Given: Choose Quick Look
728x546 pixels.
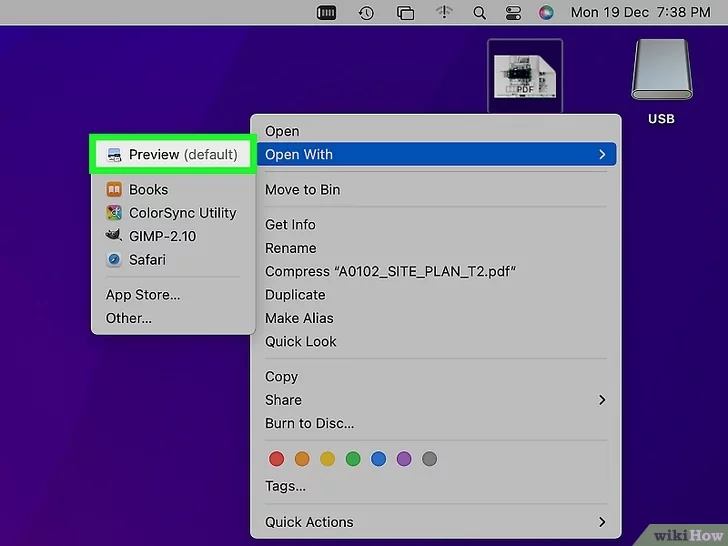Looking at the screenshot, I should [x=436, y=342].
